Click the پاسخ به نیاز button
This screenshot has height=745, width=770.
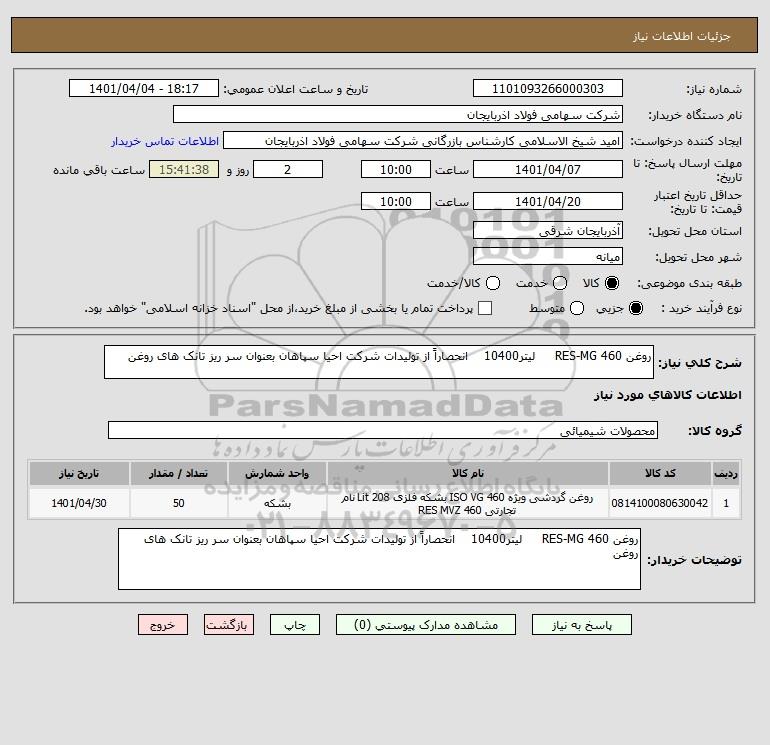pyautogui.click(x=582, y=625)
